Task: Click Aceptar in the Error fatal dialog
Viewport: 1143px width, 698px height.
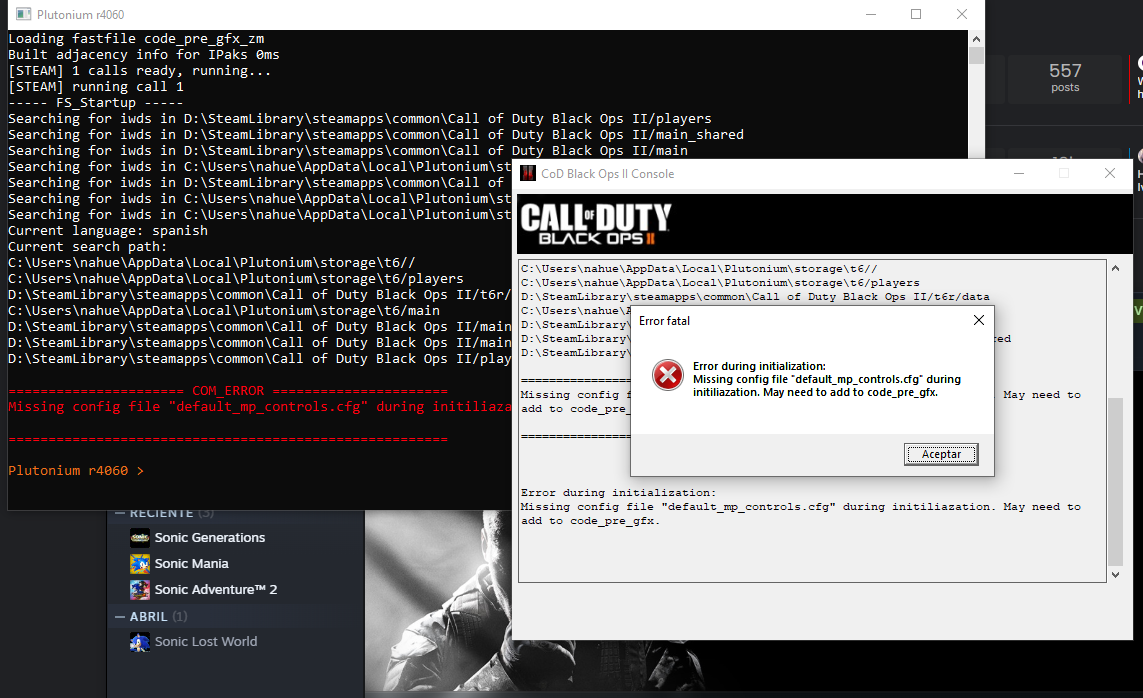Action: [940, 454]
